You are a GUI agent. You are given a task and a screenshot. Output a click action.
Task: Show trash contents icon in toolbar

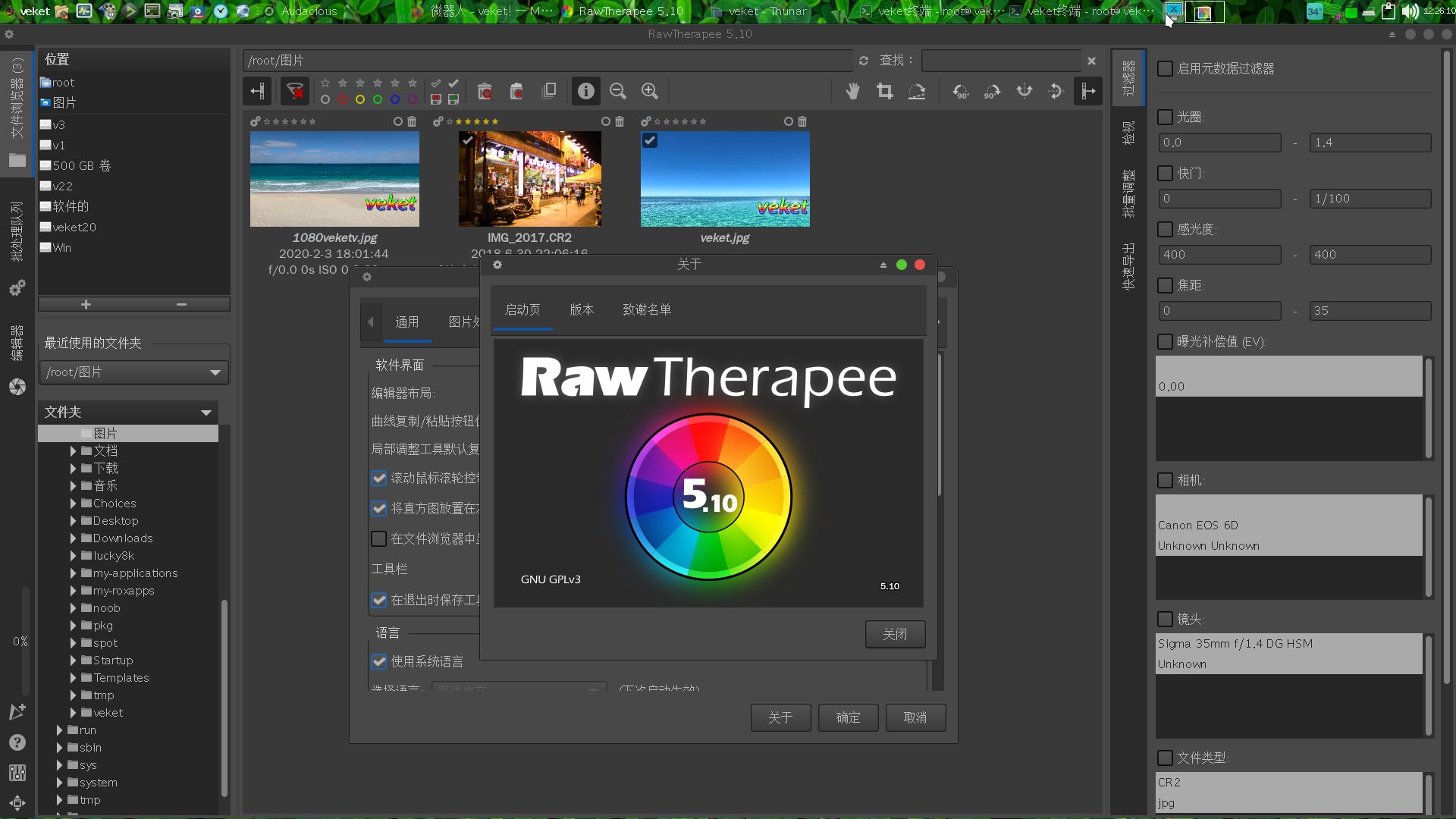tap(485, 92)
